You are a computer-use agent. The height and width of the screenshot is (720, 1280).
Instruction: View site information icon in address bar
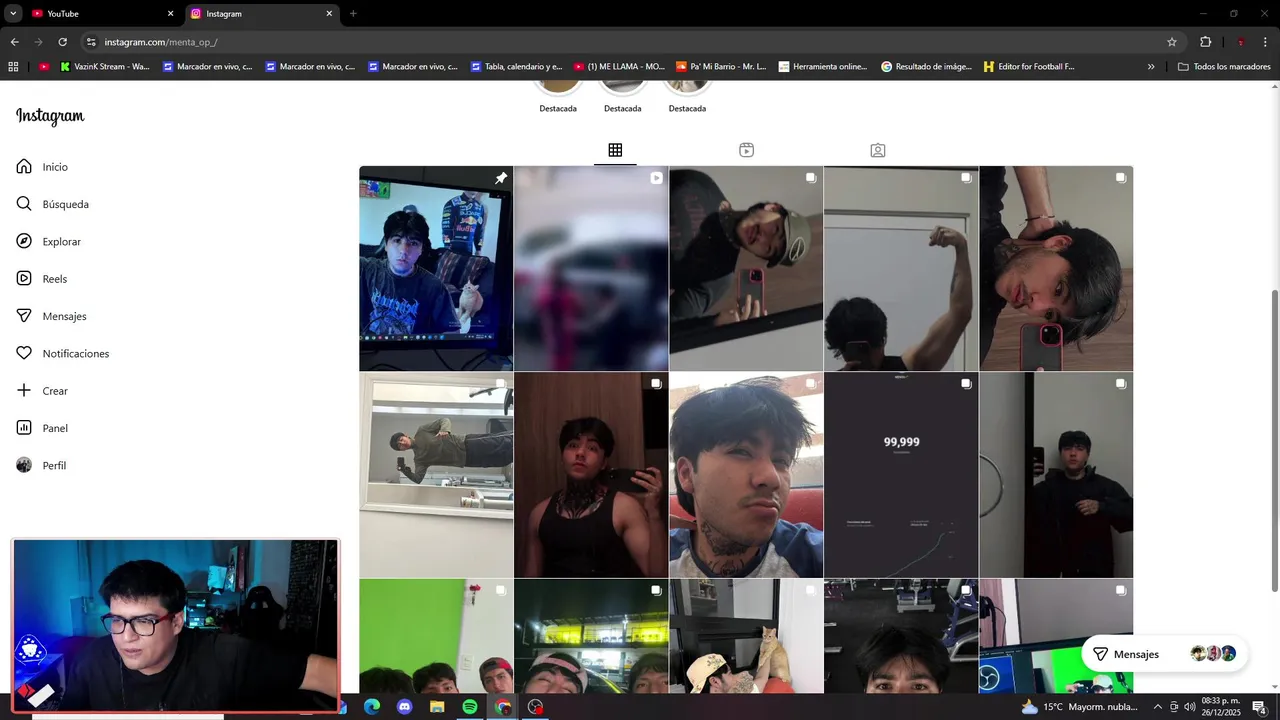[x=91, y=42]
